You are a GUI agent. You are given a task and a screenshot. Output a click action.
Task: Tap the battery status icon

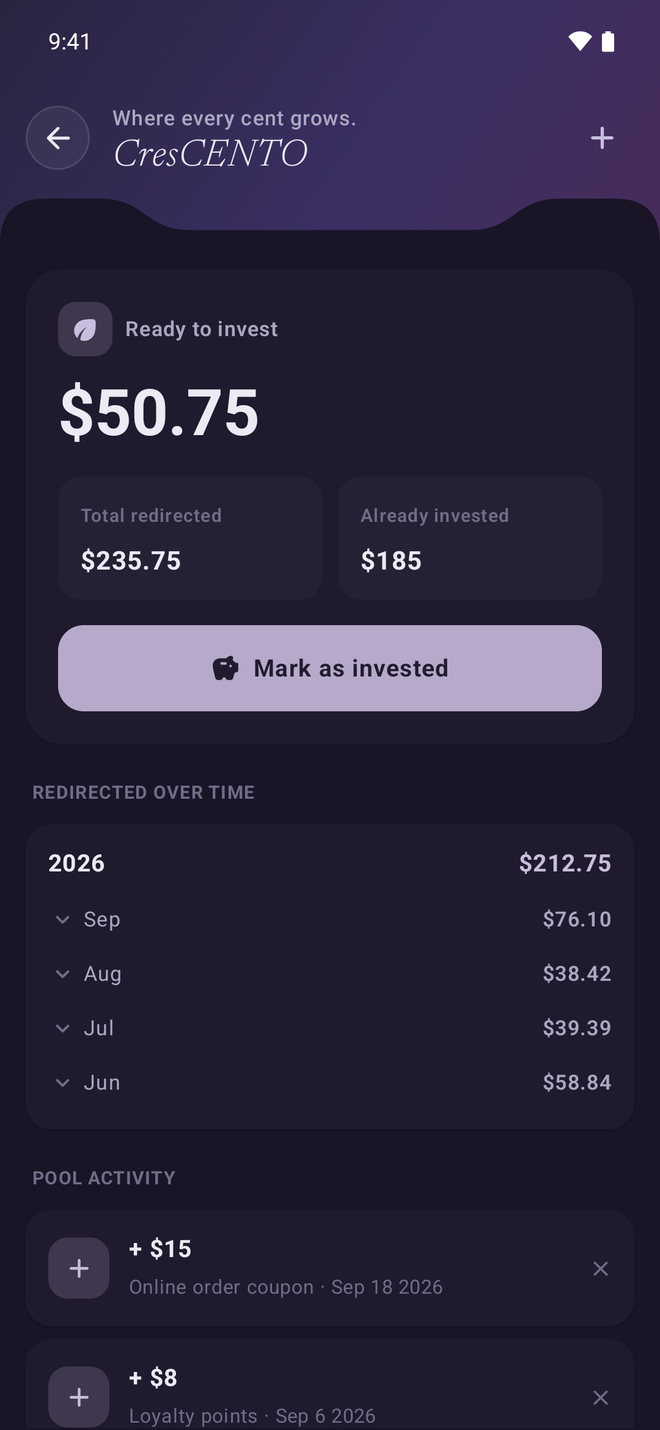(608, 41)
